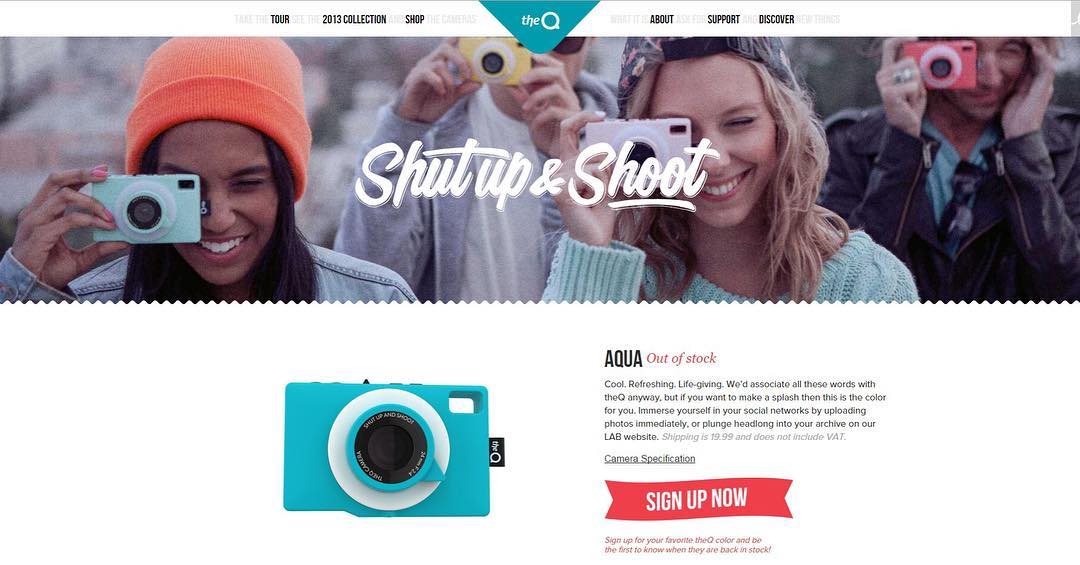Go to the 2013 Collection page
Screen dimensions: 1080x565
pyautogui.click(x=354, y=19)
